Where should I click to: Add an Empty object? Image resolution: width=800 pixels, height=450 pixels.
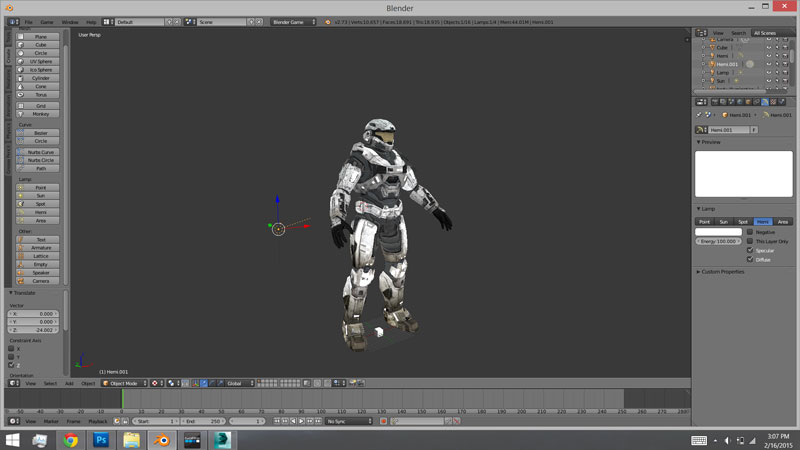38,264
